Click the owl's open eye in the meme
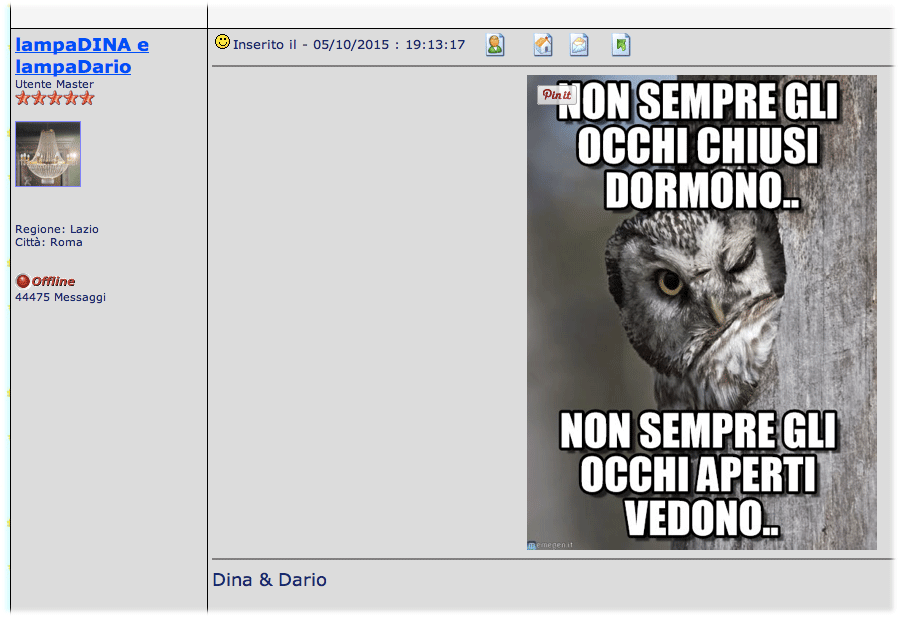This screenshot has height=617, width=899. tap(670, 283)
